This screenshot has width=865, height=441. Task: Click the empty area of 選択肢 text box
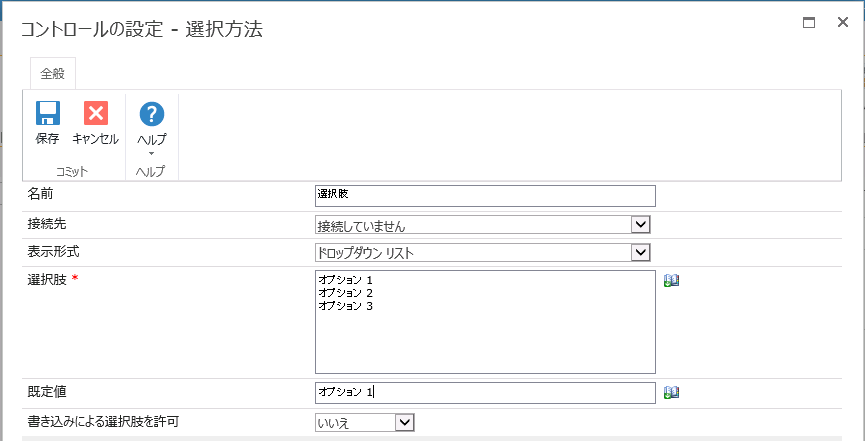pos(485,345)
